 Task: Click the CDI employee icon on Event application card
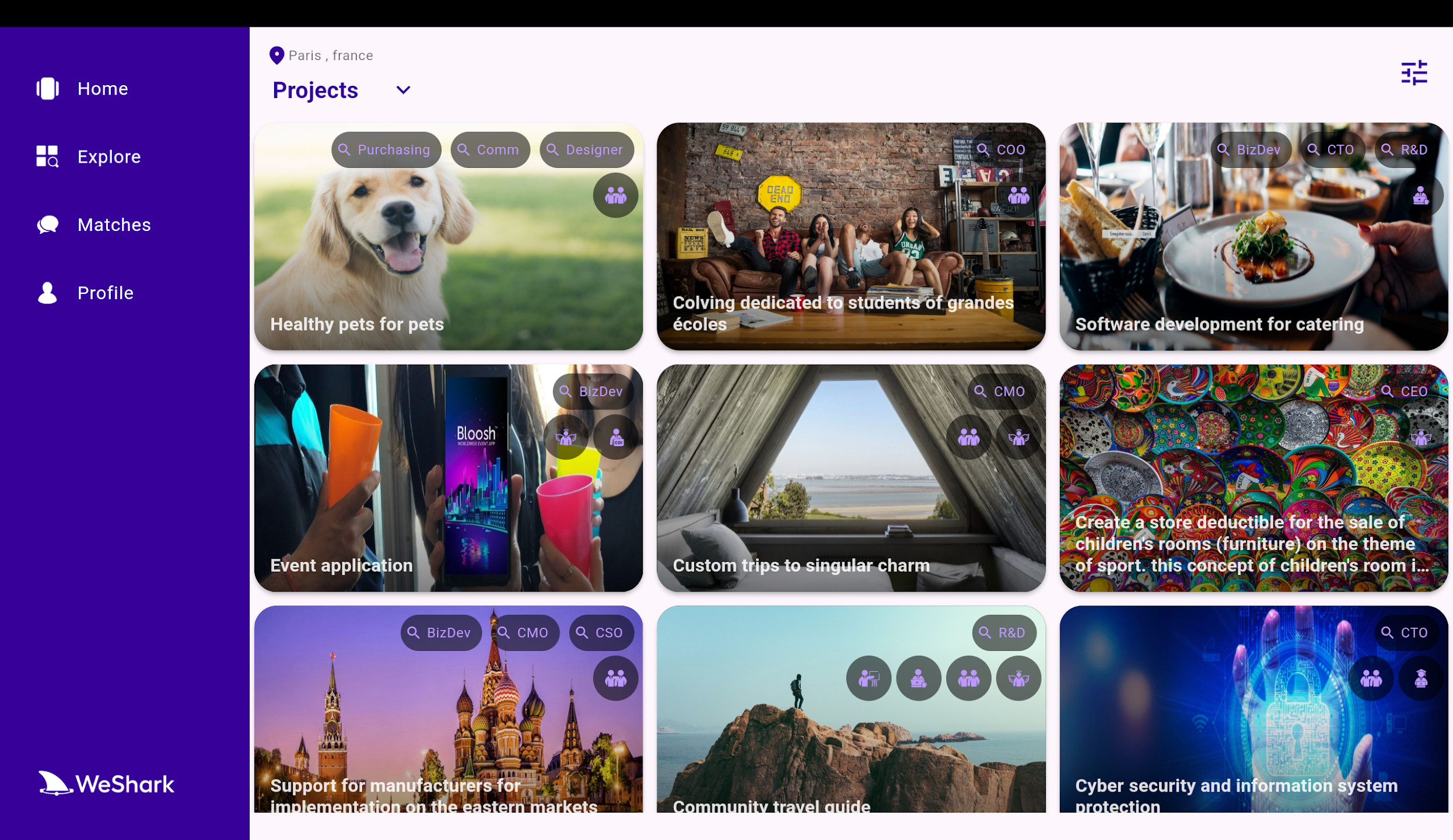[x=615, y=437]
